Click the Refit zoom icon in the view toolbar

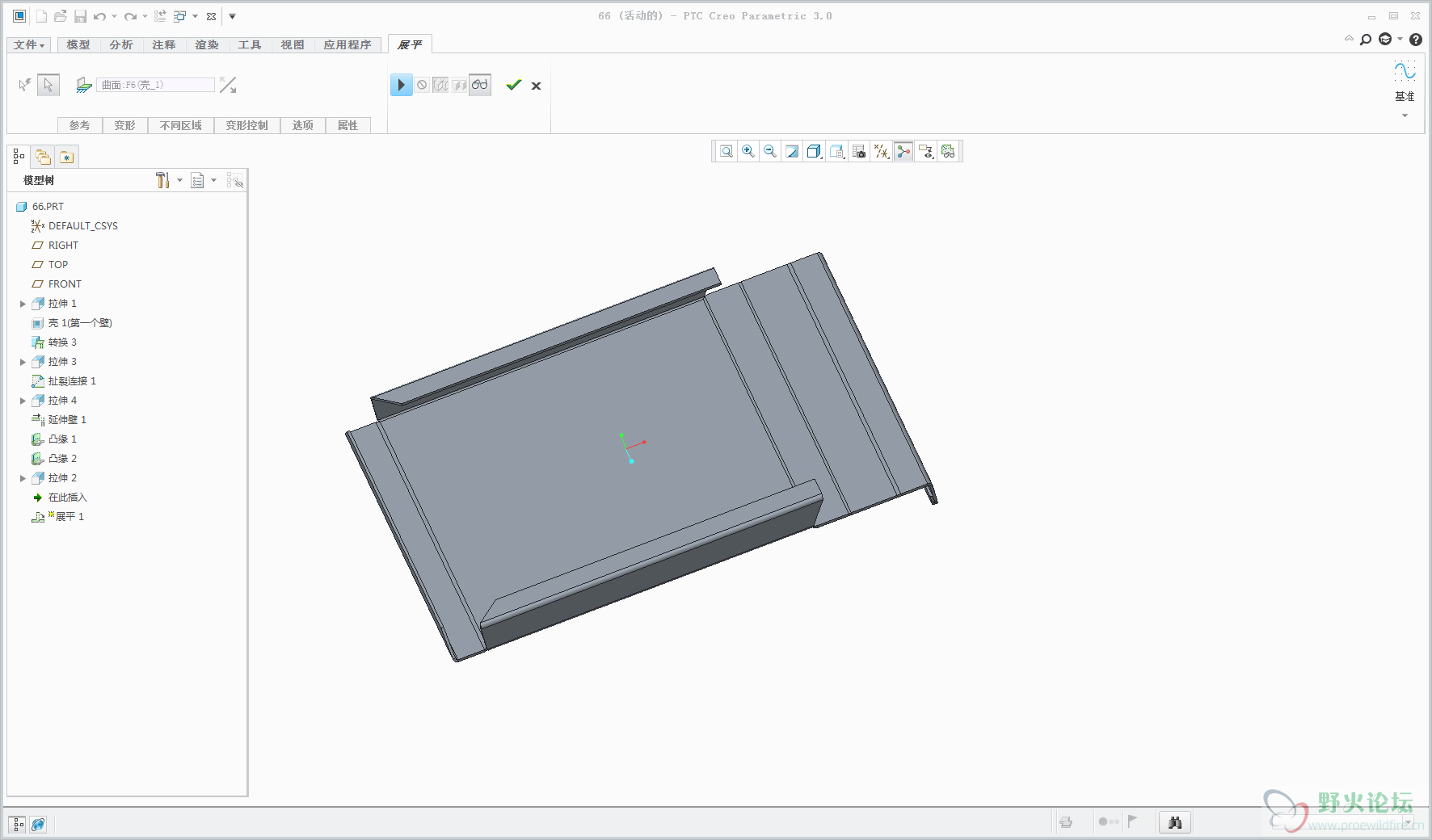point(727,152)
